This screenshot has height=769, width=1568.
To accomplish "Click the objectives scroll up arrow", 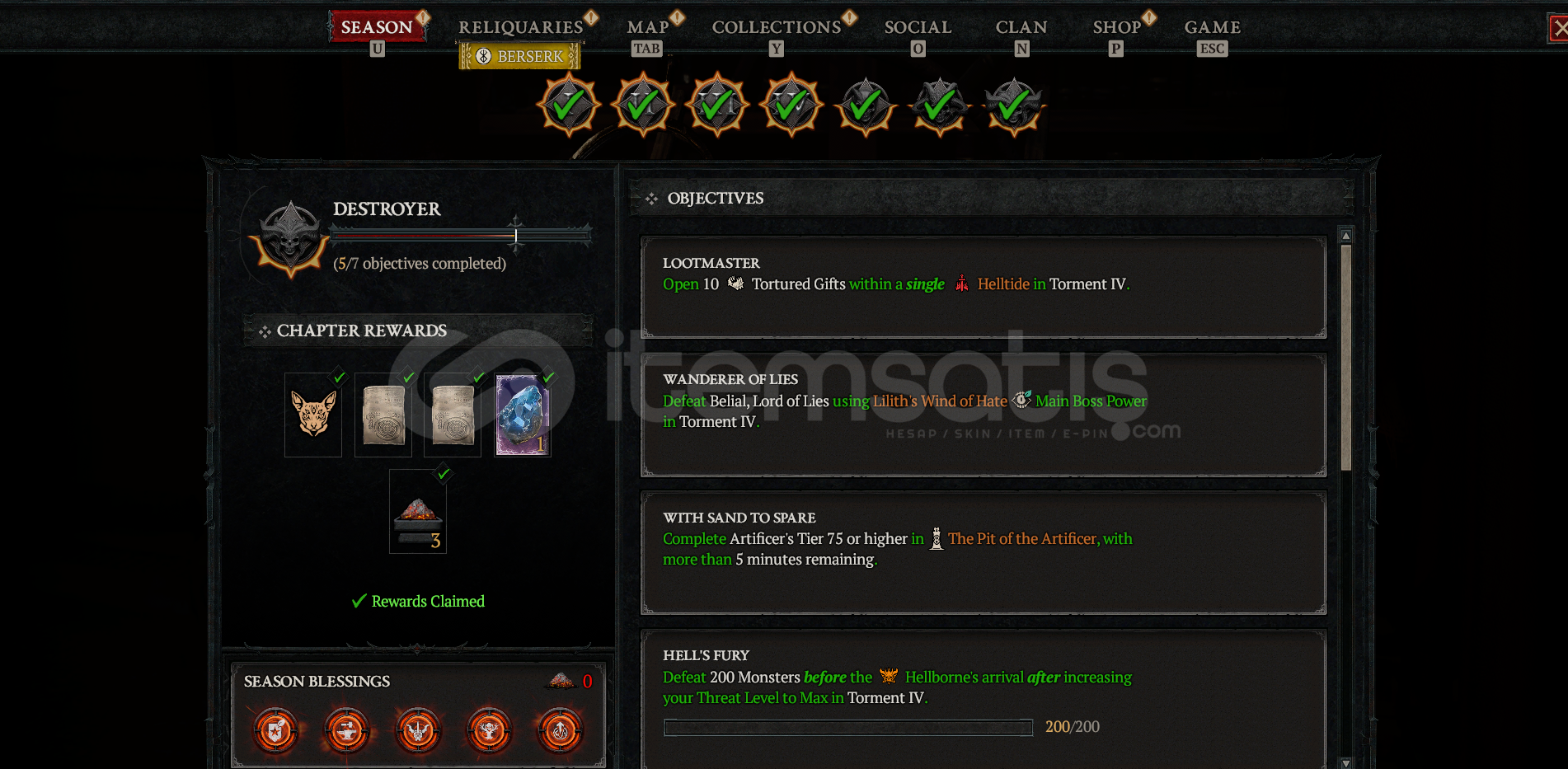I will [1346, 236].
